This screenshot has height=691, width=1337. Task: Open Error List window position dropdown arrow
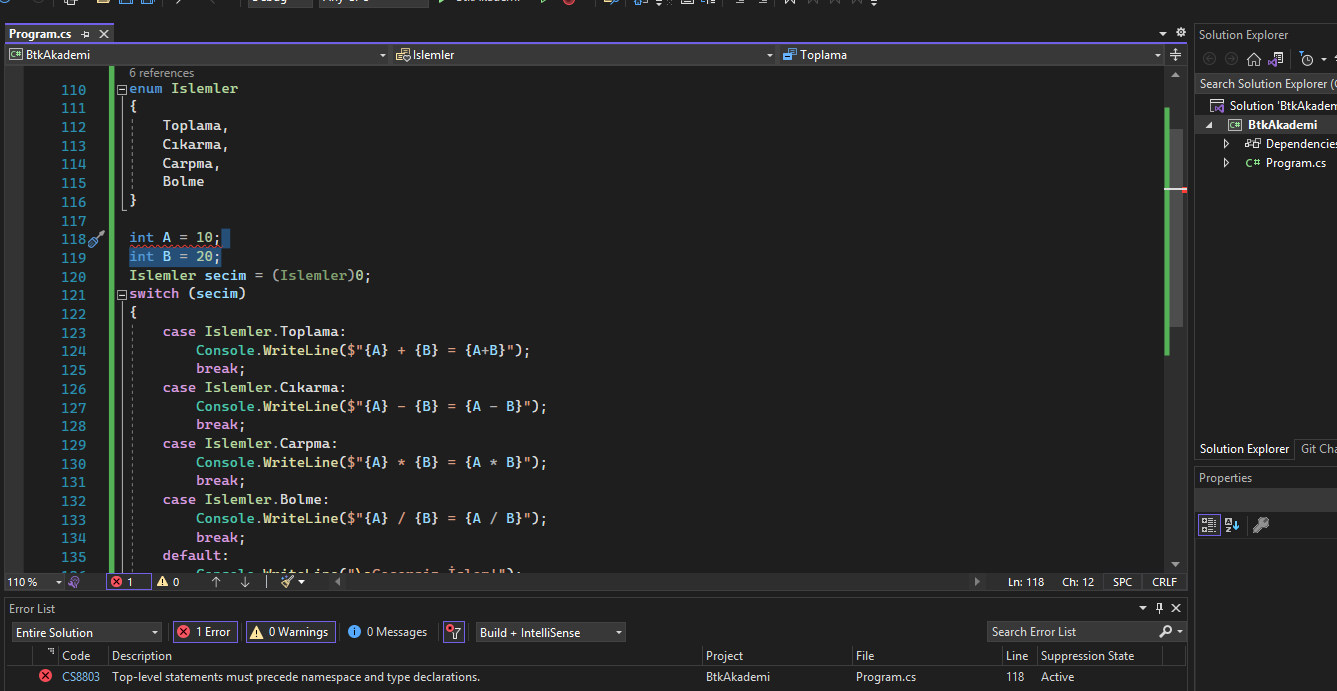[x=1143, y=608]
